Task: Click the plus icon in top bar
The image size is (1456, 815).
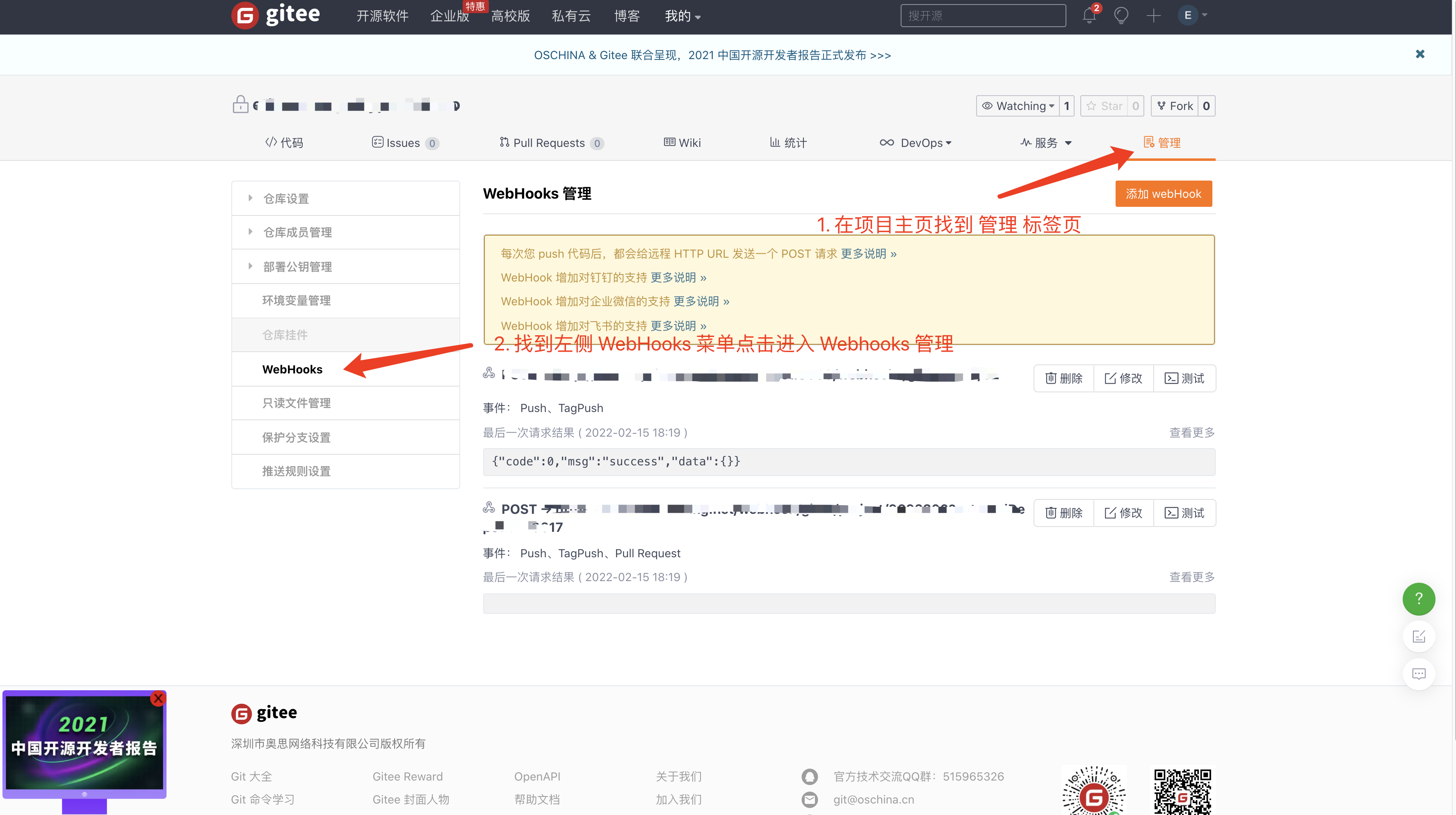Action: point(1153,16)
